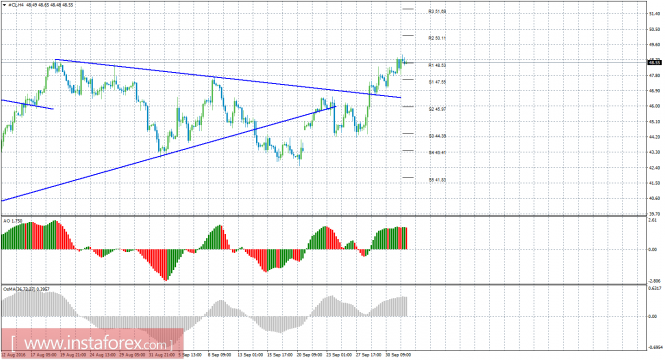665x360 pixels.
Task: Click the small triangle beside #CL,H4 title
Action: pyautogui.click(x=4, y=5)
